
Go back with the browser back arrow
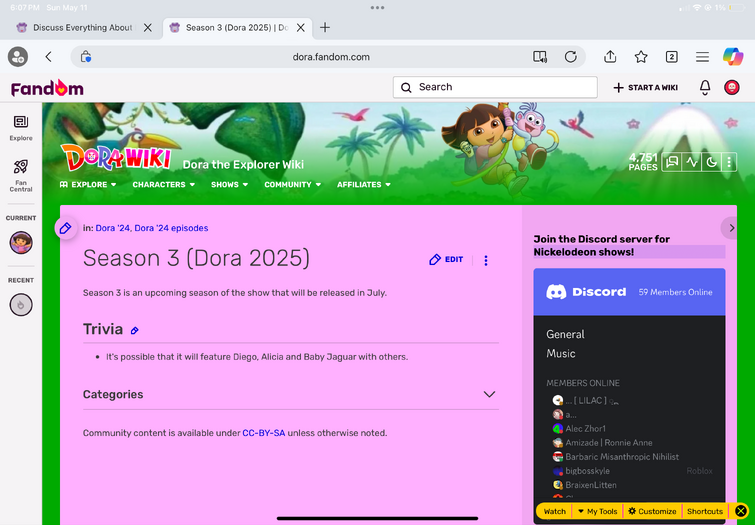pyautogui.click(x=49, y=57)
